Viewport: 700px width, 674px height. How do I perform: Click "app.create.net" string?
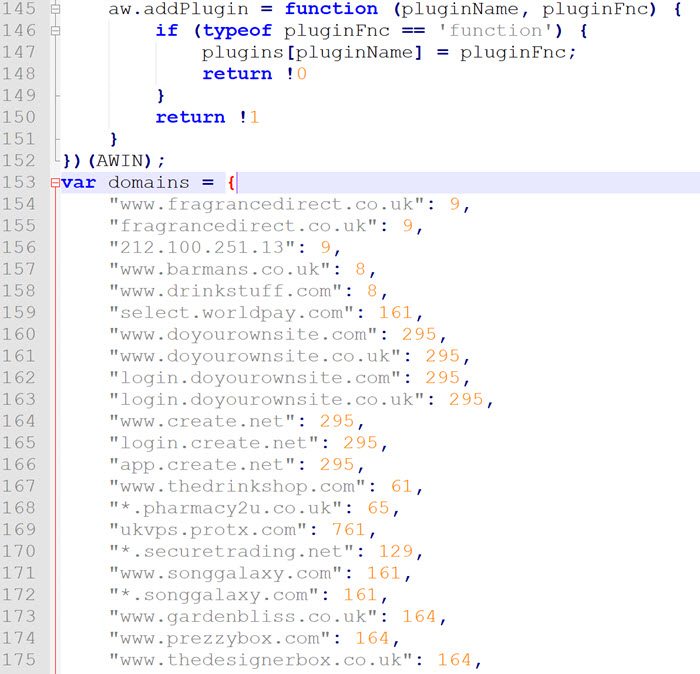tap(202, 465)
